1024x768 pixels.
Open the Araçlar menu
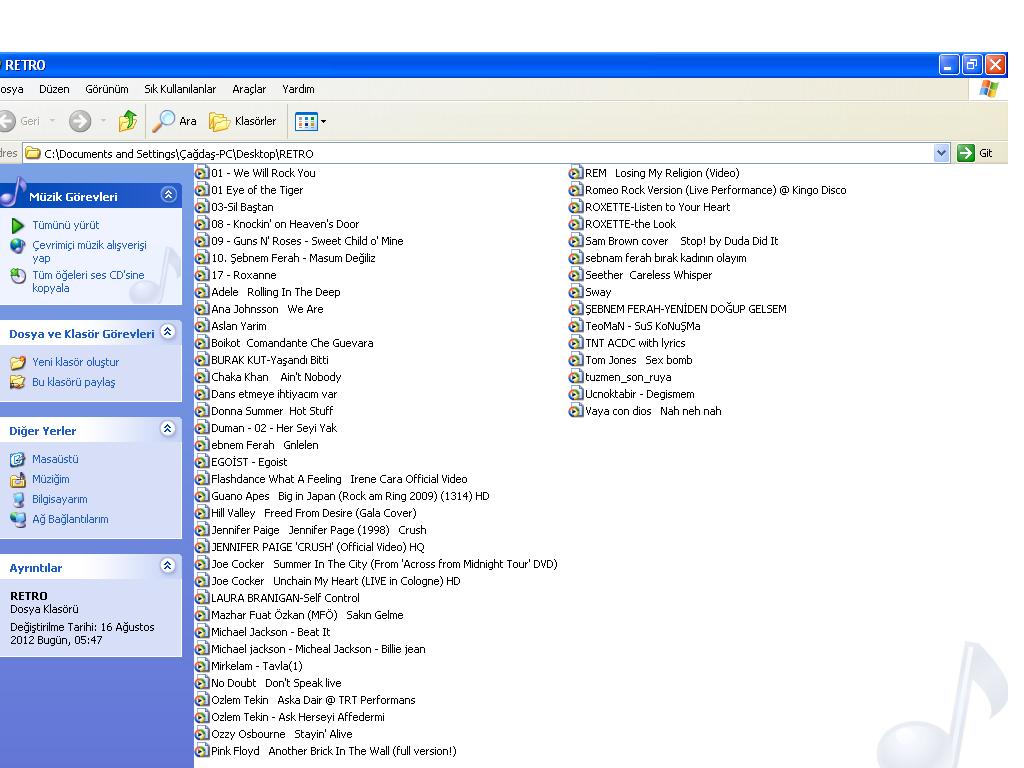pos(249,89)
